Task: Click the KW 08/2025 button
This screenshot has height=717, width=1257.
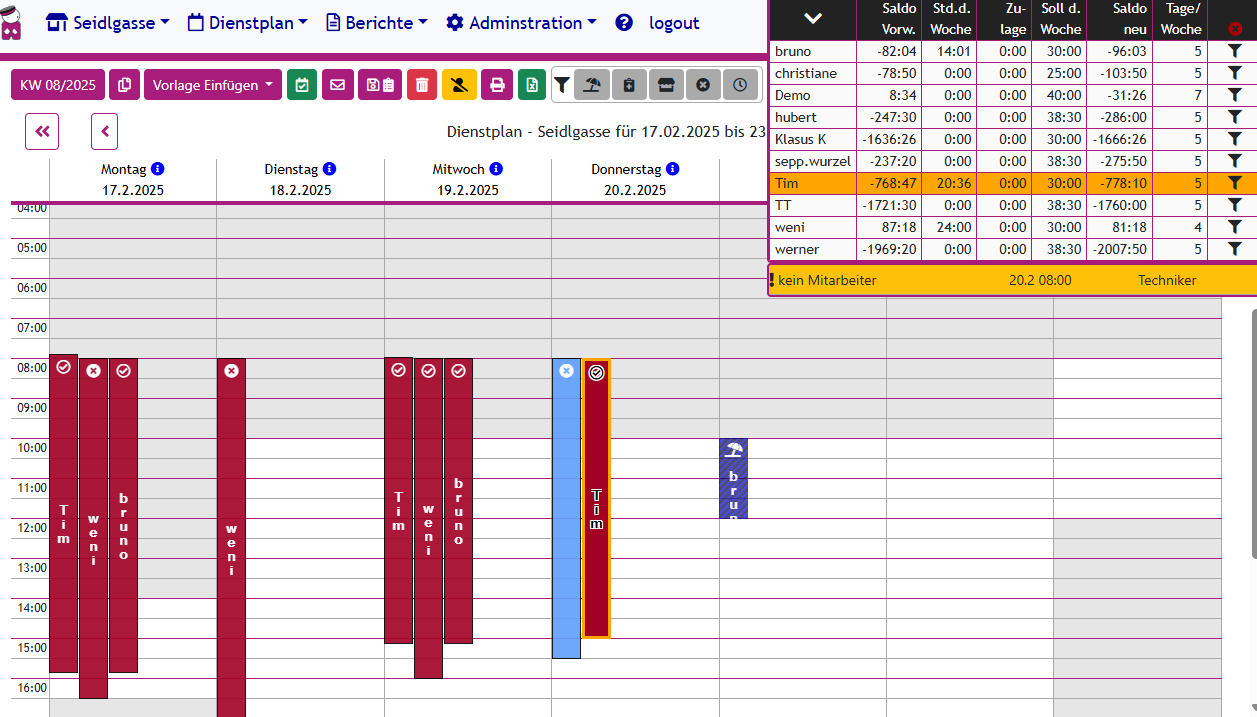Action: 58,85
